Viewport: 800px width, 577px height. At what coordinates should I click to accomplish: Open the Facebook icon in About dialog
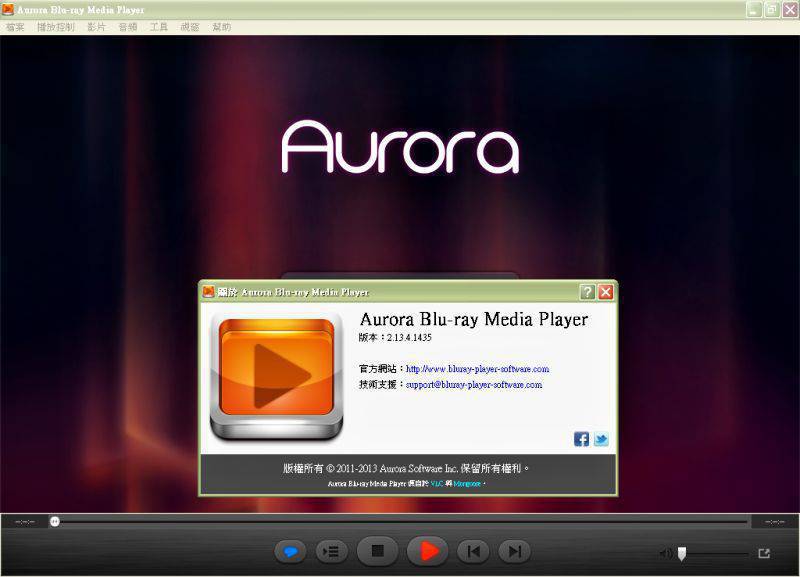[581, 439]
